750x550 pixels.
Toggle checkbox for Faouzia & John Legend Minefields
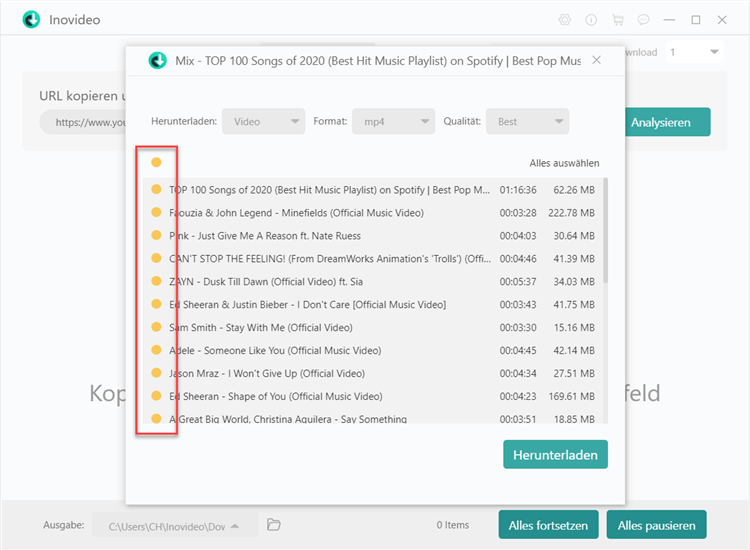point(156,212)
